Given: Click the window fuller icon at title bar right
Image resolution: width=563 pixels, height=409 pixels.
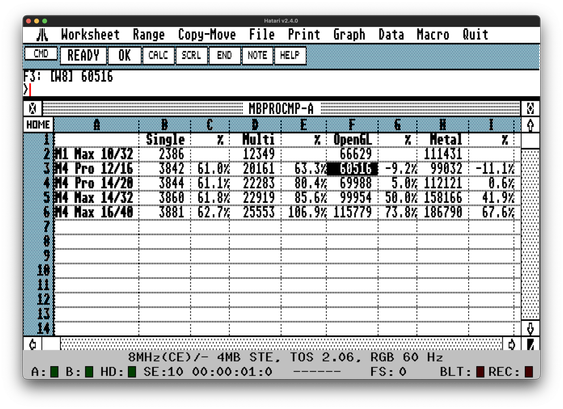Looking at the screenshot, I should tap(530, 108).
